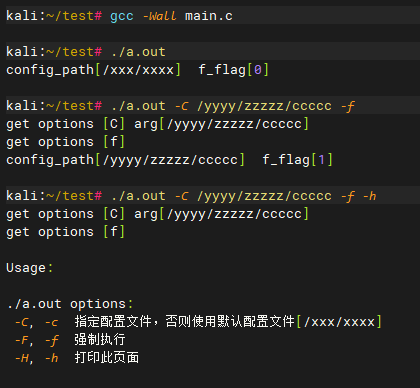Screen dimensions: 420x388
Task: Click the "f_flag[1]" output value
Action: (x=297, y=160)
